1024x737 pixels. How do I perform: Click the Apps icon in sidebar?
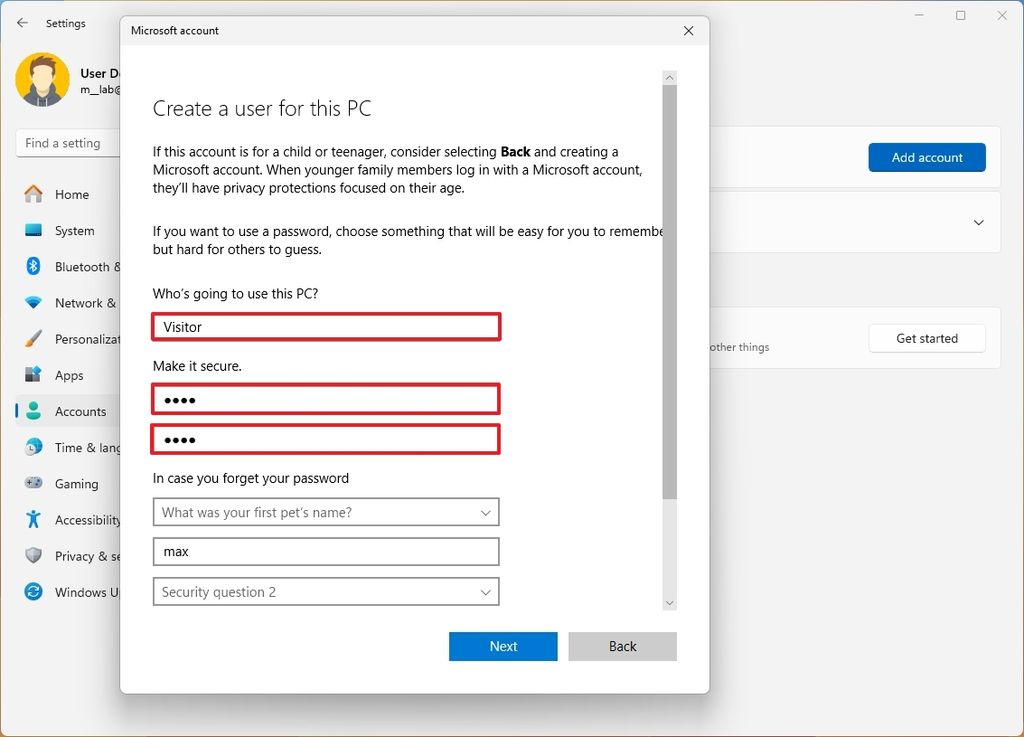coord(33,375)
